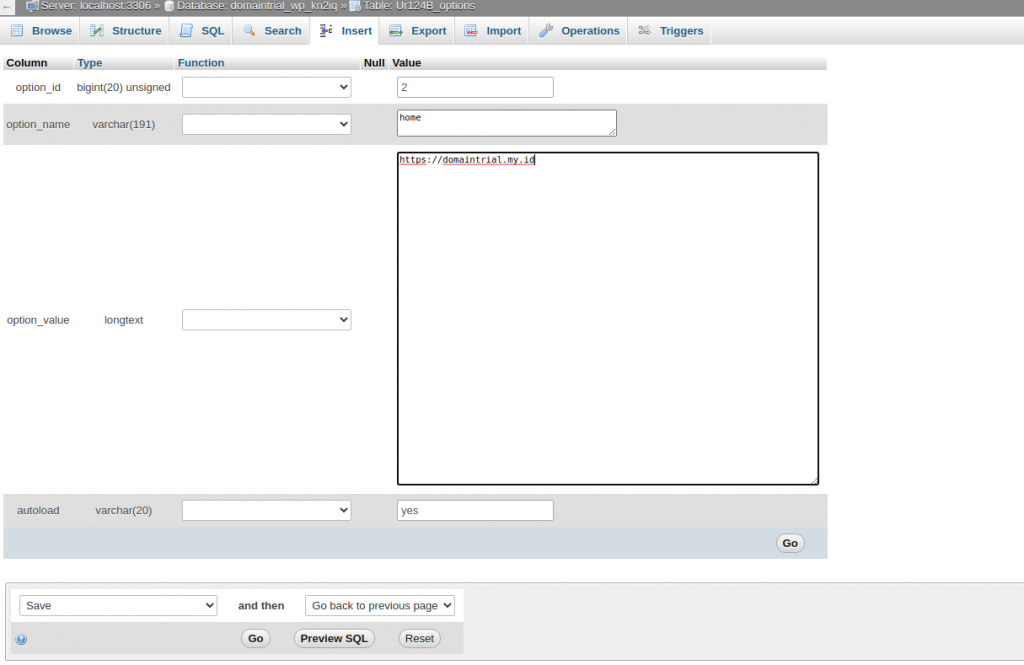The width and height of the screenshot is (1024, 665).
Task: Switch to the Structure tab
Action: [125, 31]
